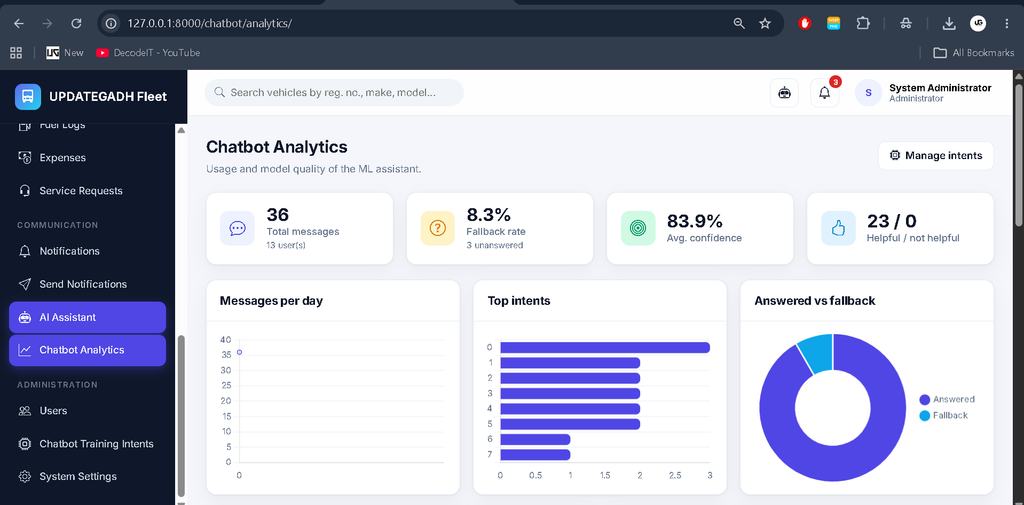Open browser downloads icon

click(949, 24)
